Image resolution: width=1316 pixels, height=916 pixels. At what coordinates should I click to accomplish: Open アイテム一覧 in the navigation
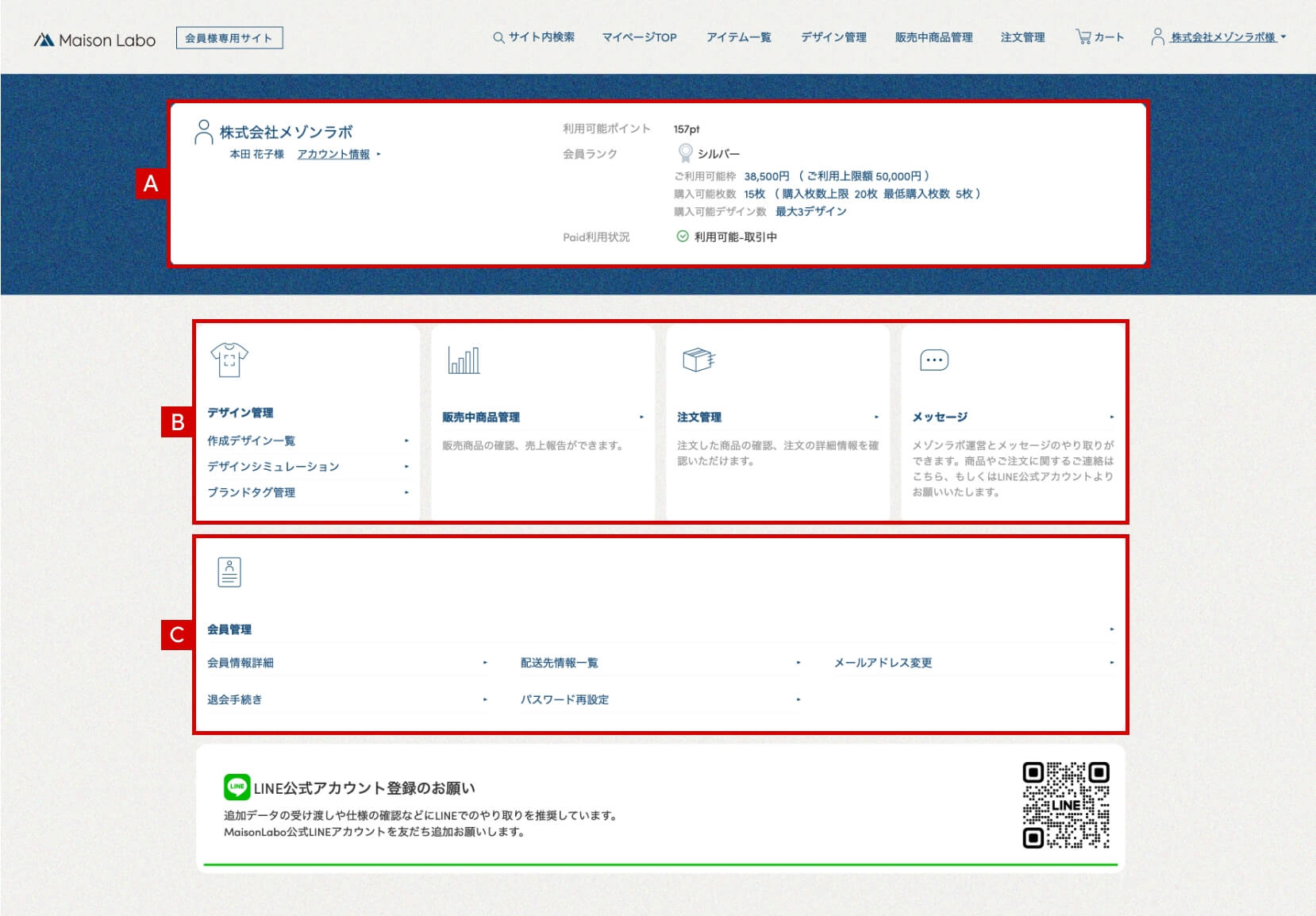[738, 37]
